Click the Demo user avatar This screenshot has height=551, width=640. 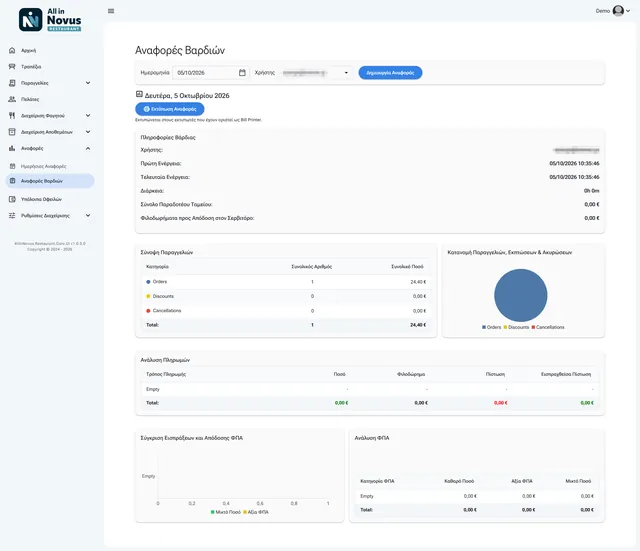click(x=618, y=11)
